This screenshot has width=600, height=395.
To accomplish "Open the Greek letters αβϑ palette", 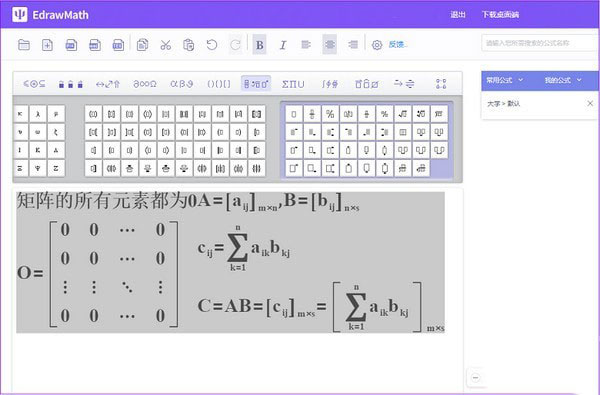I will (x=181, y=83).
